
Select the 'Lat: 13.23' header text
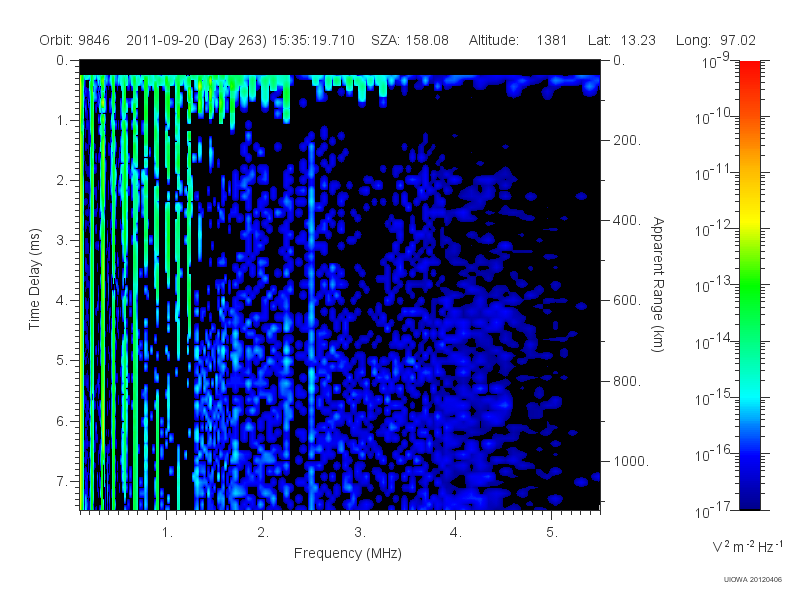click(x=621, y=40)
